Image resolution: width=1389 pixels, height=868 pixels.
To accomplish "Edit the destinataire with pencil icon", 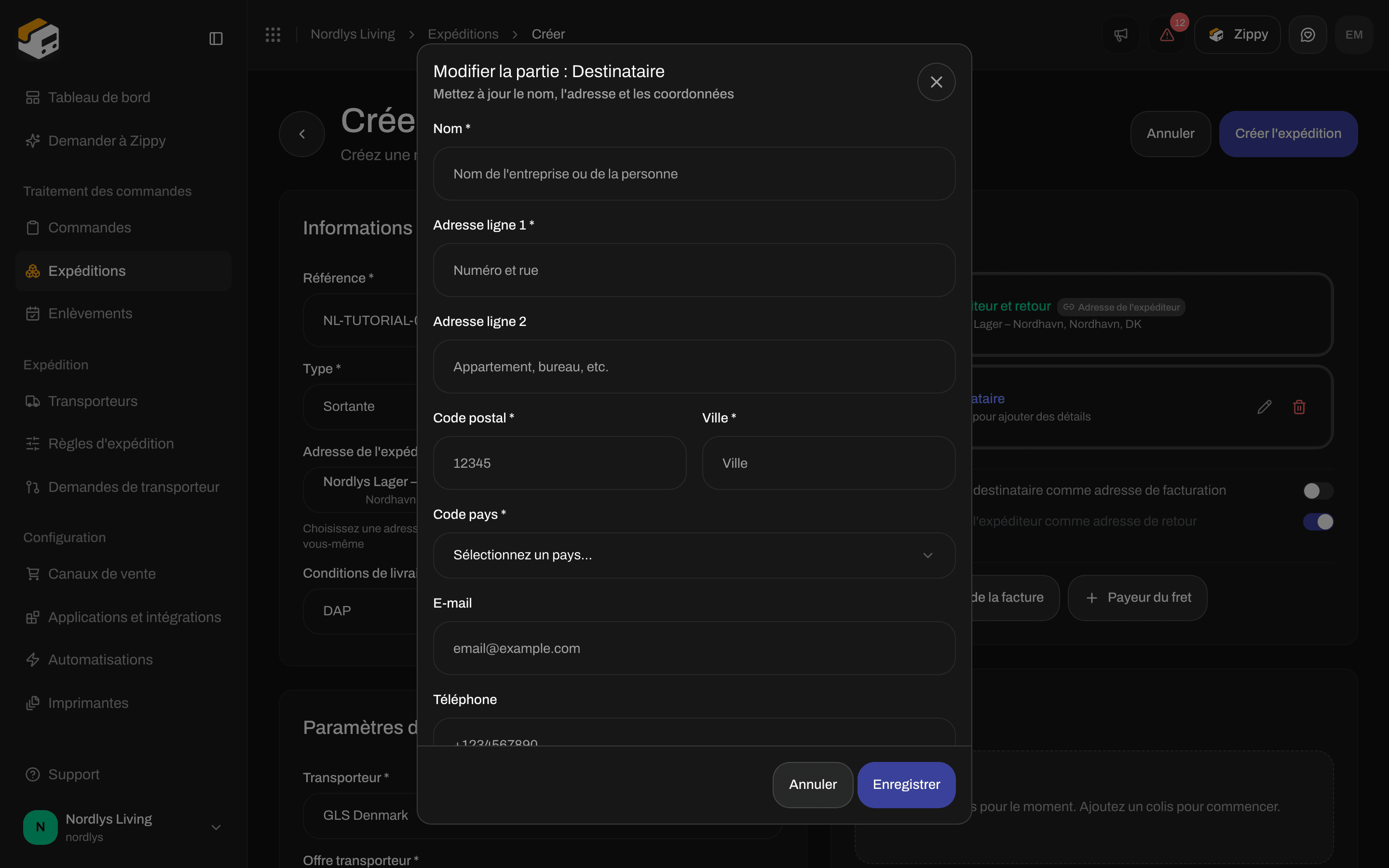I will [x=1265, y=407].
